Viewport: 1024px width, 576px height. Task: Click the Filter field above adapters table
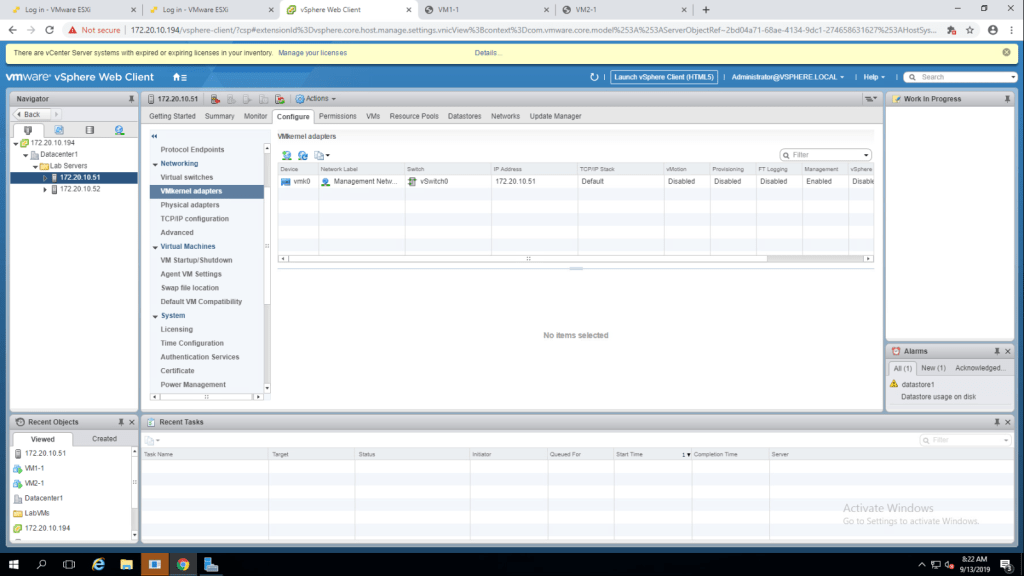[x=828, y=155]
